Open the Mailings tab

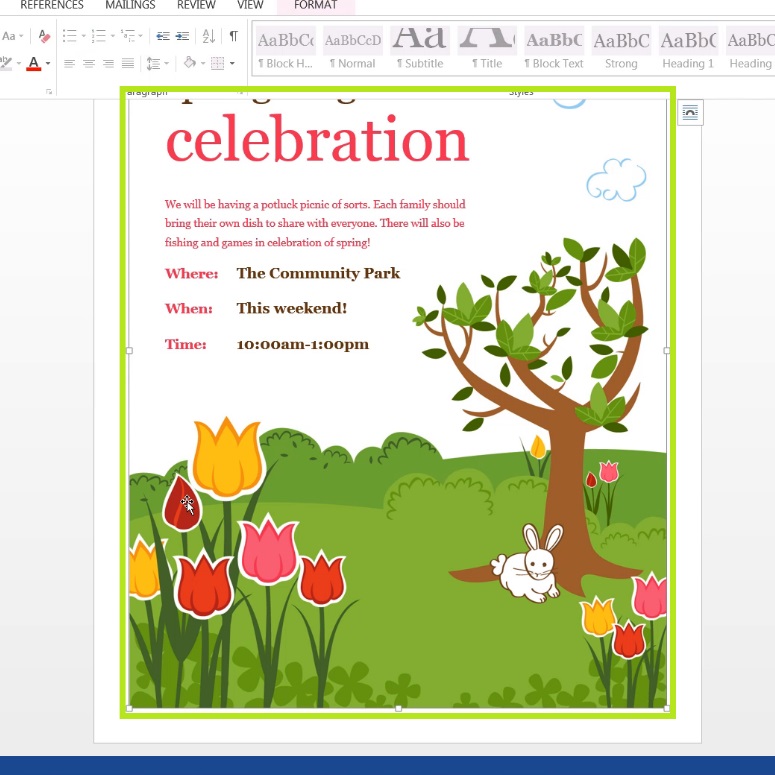click(x=130, y=5)
